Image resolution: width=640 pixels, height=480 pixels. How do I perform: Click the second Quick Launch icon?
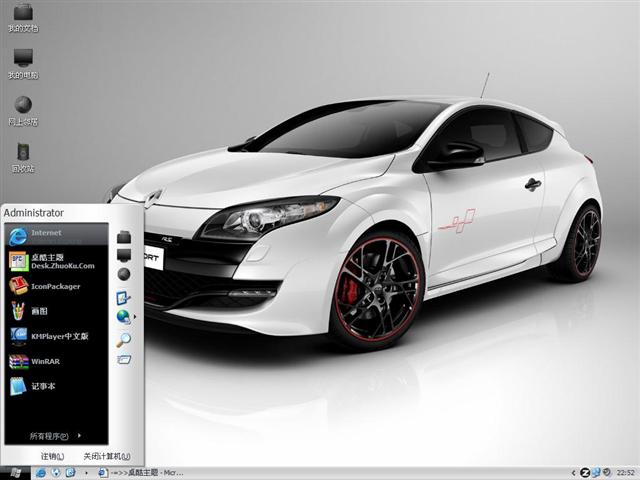56,473
